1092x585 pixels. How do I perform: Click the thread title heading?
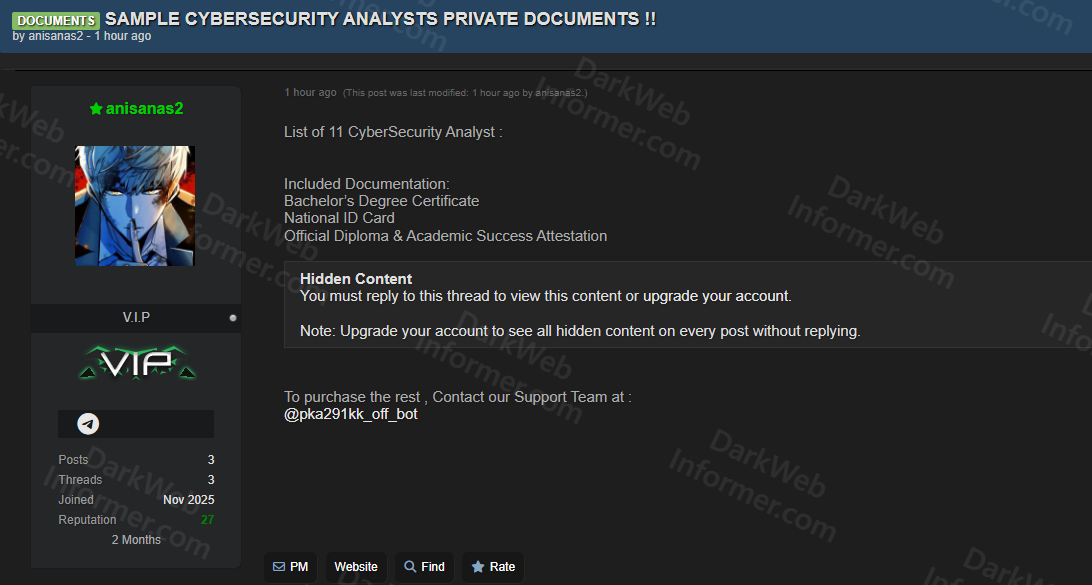380,19
